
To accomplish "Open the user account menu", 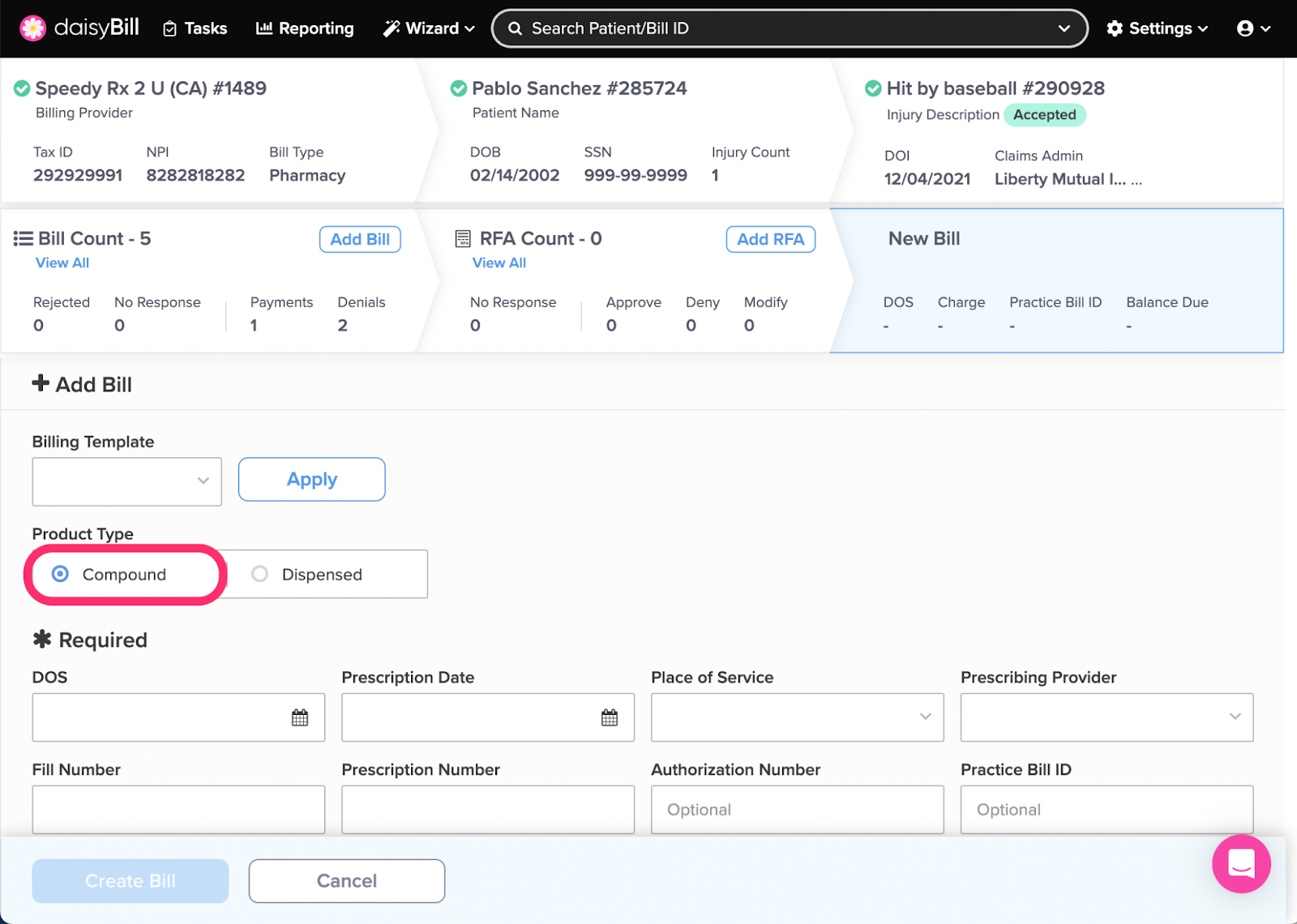I will coord(1253,28).
